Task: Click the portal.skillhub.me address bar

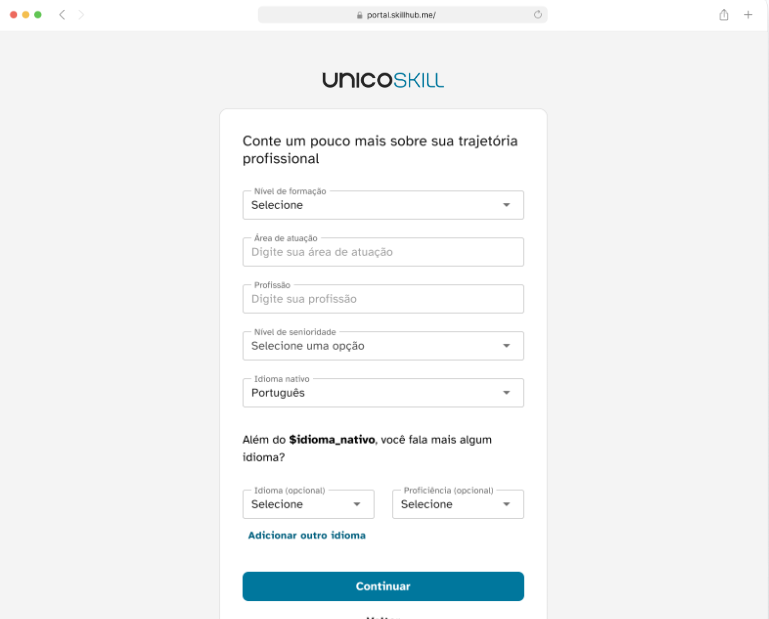Action: [403, 15]
